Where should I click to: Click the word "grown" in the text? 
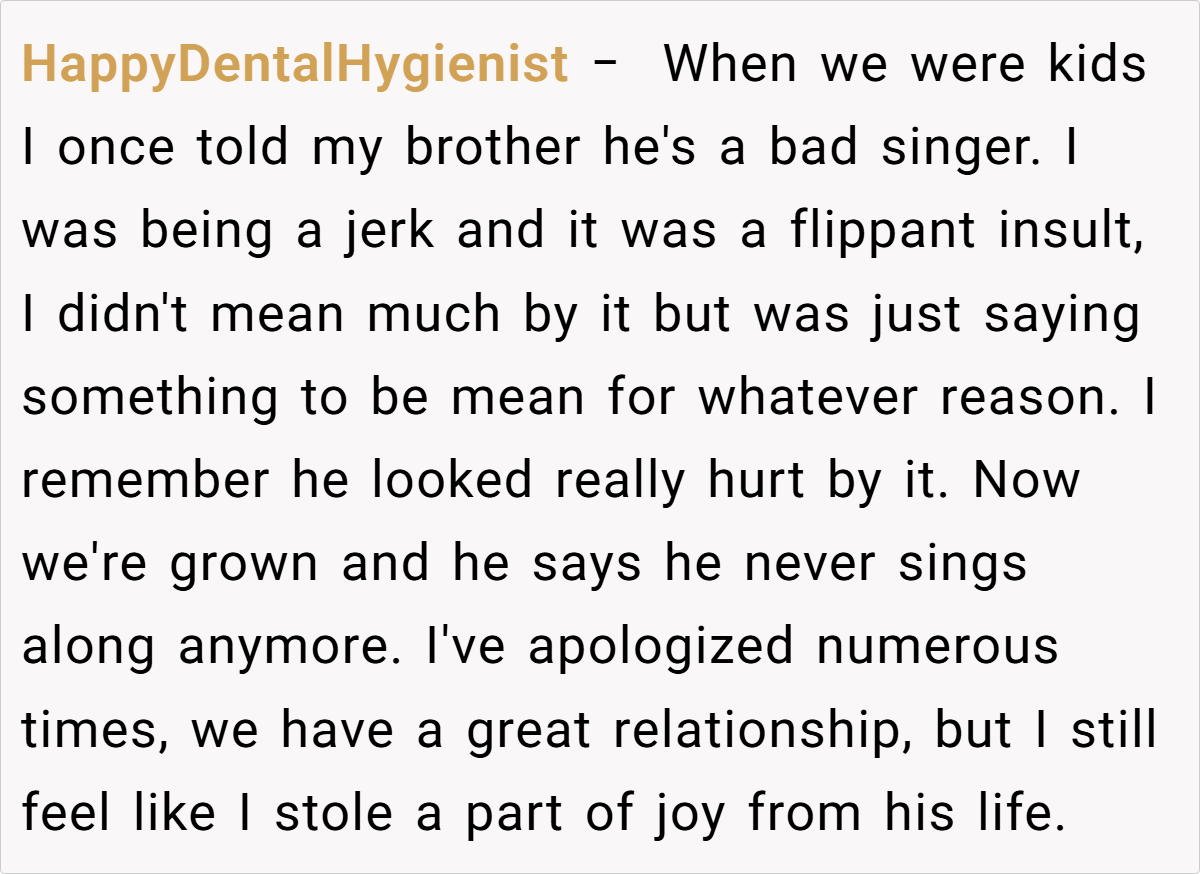(245, 564)
